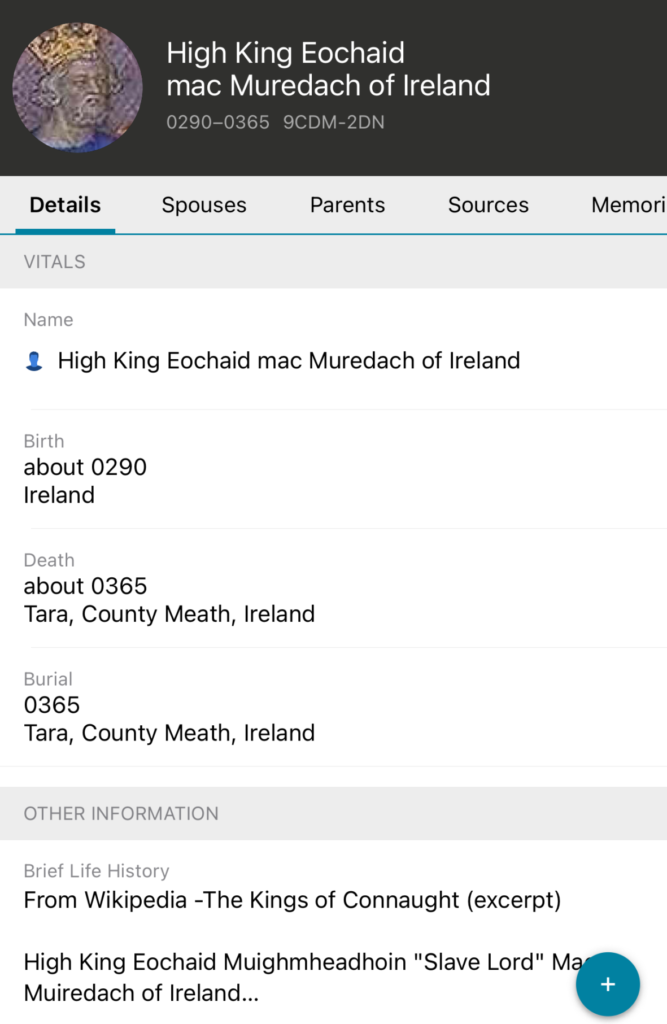Tap the birth place Ireland

[59, 495]
